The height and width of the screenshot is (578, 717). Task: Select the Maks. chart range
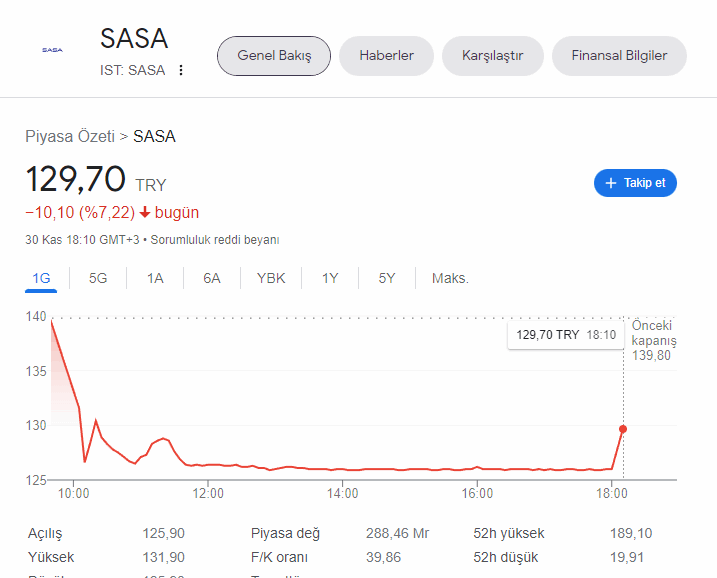tap(450, 278)
